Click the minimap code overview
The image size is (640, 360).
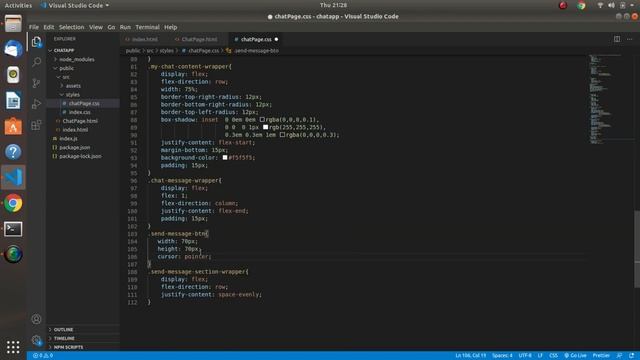[606, 98]
